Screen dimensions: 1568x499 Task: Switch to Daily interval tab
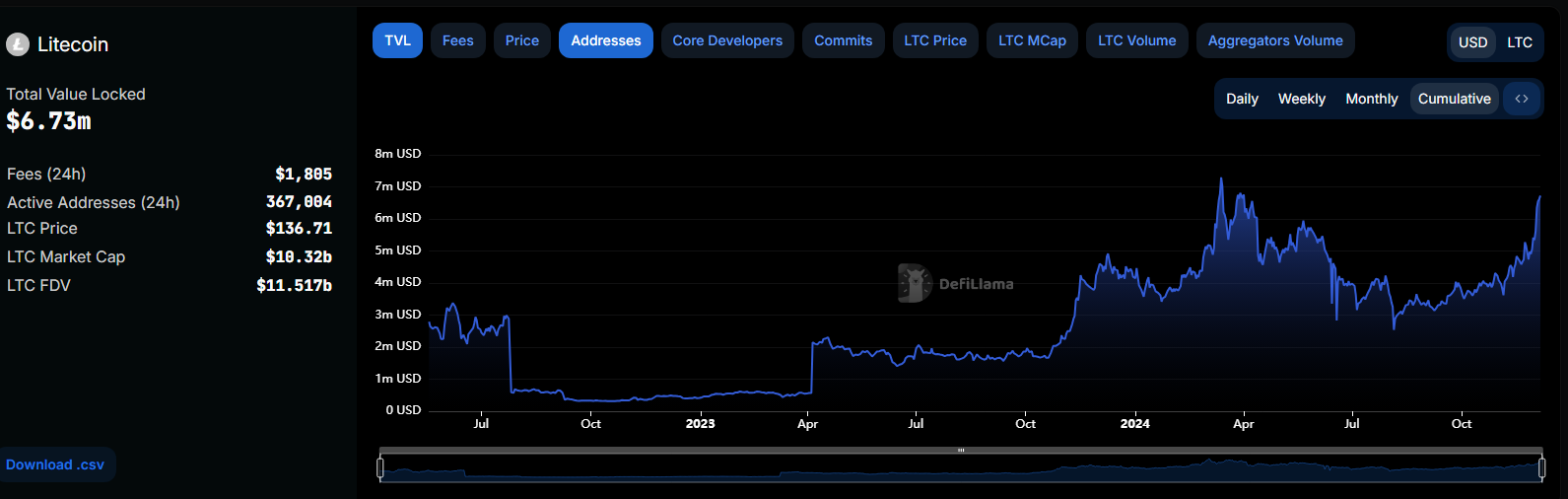[1242, 99]
